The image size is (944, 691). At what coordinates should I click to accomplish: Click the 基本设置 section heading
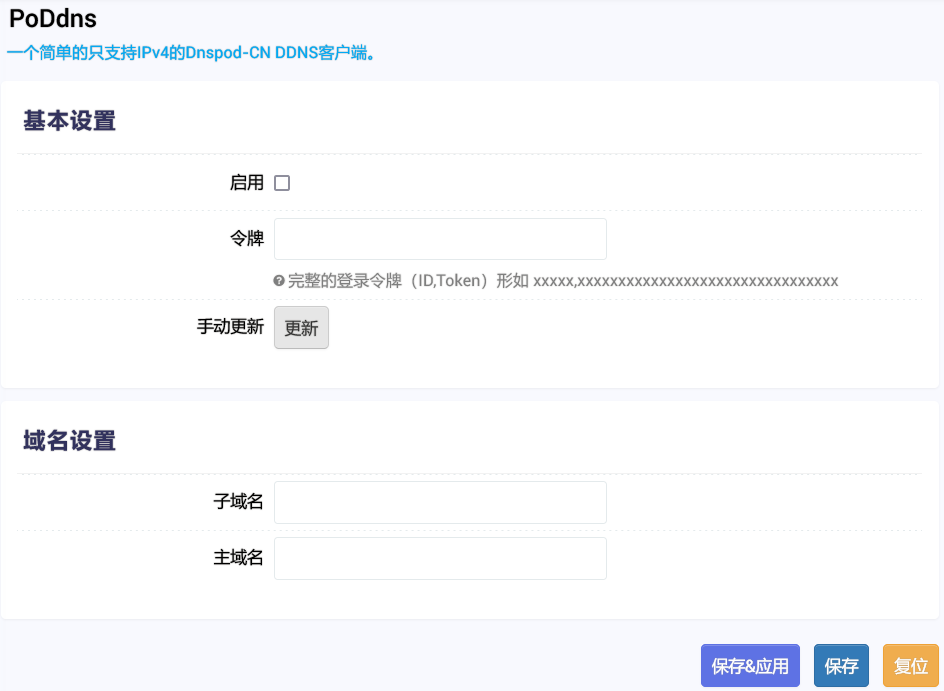(68, 118)
